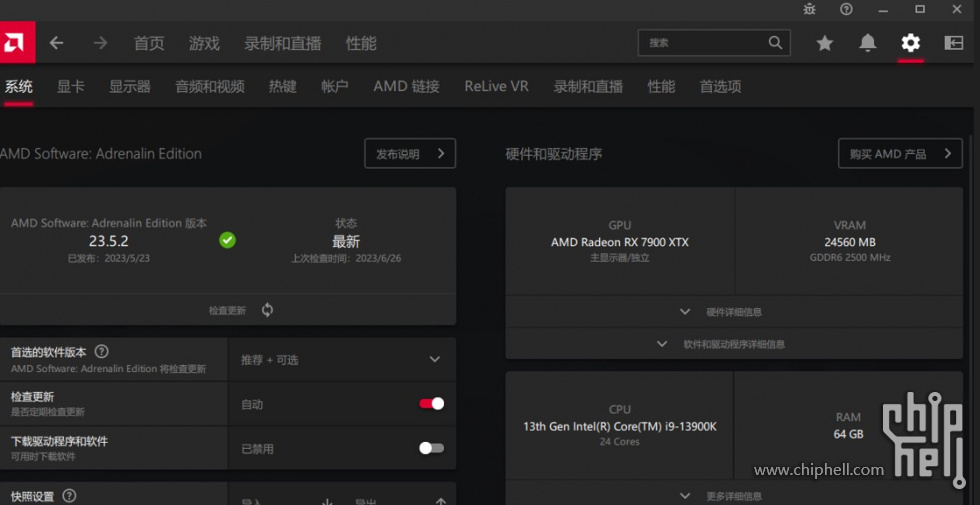Switch to the 显卡 tab

(70, 86)
